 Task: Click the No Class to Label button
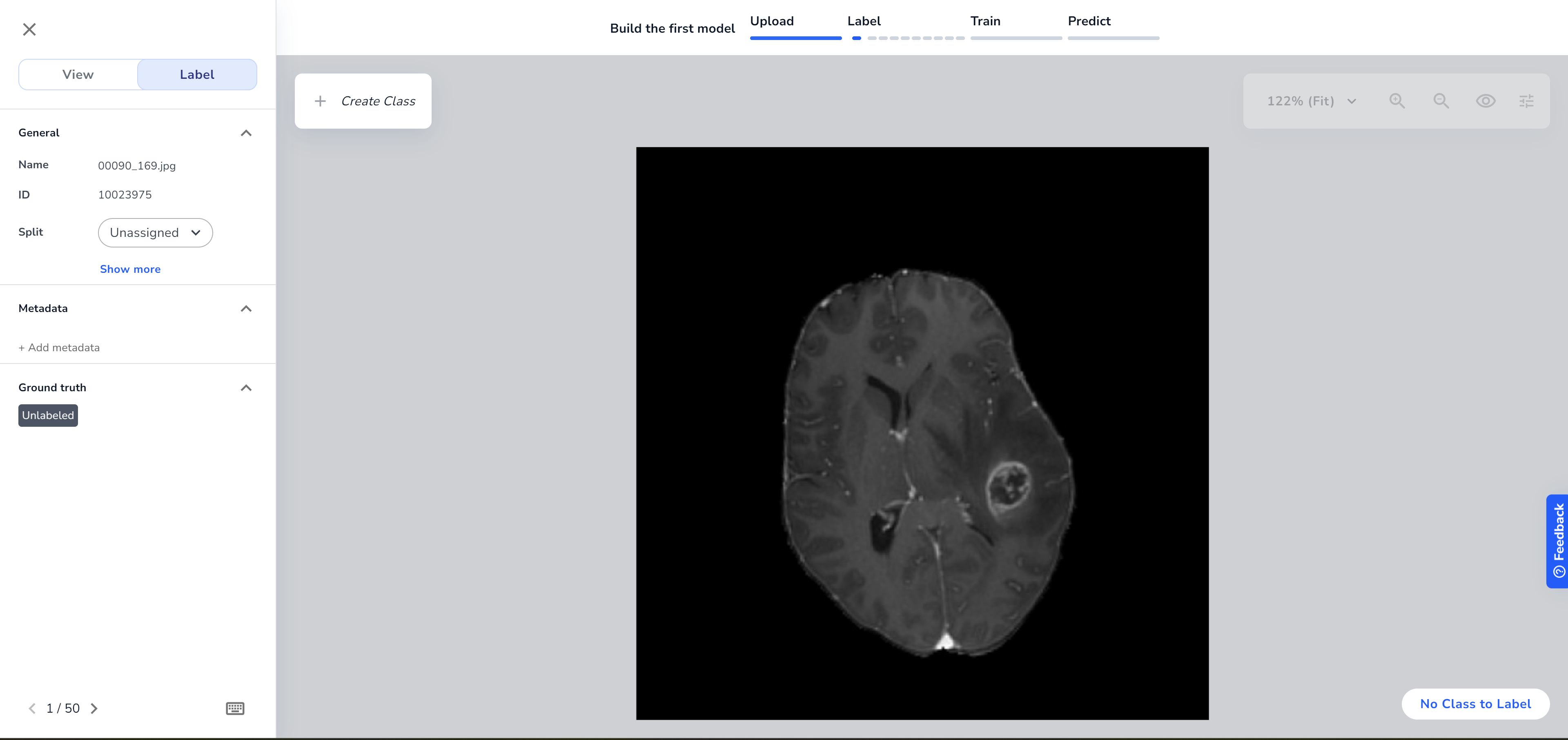click(x=1475, y=704)
